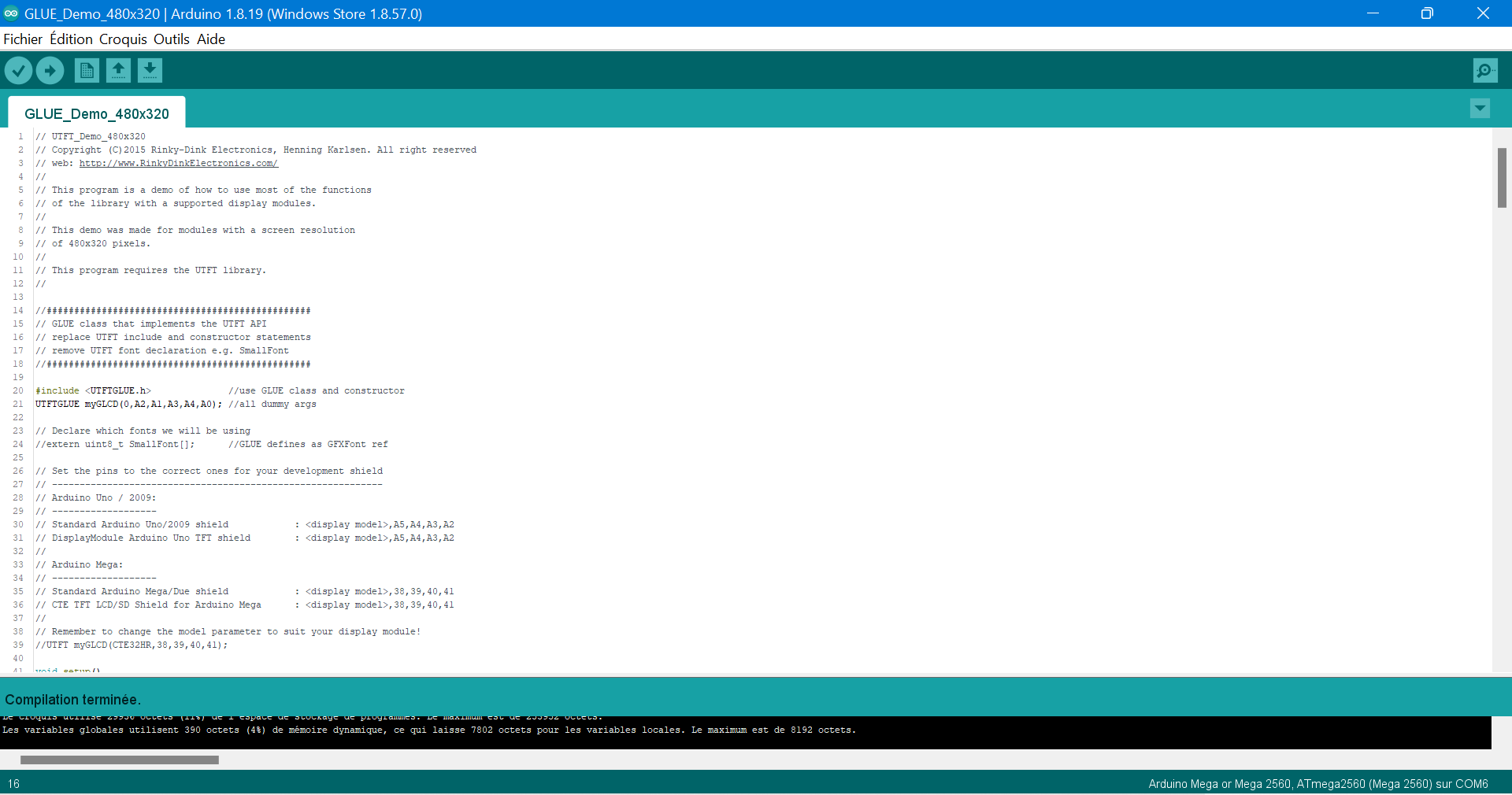Click the Verify sketch checkmark icon
This screenshot has width=1512, height=795.
pyautogui.click(x=18, y=71)
